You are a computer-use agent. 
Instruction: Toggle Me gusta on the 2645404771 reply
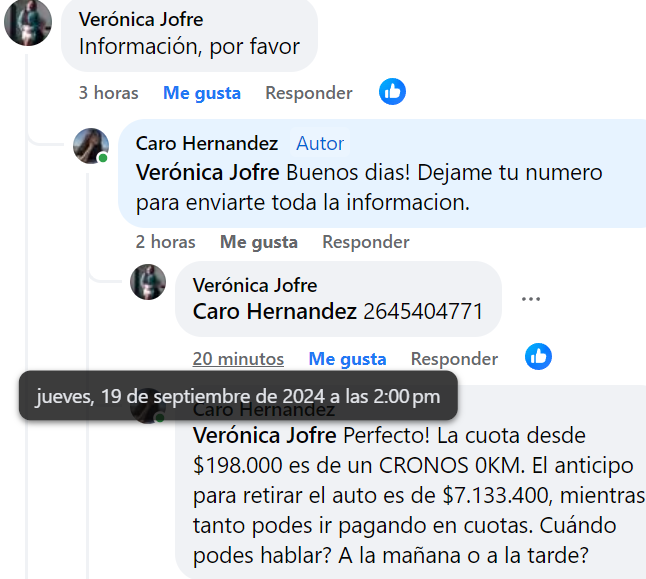347,359
